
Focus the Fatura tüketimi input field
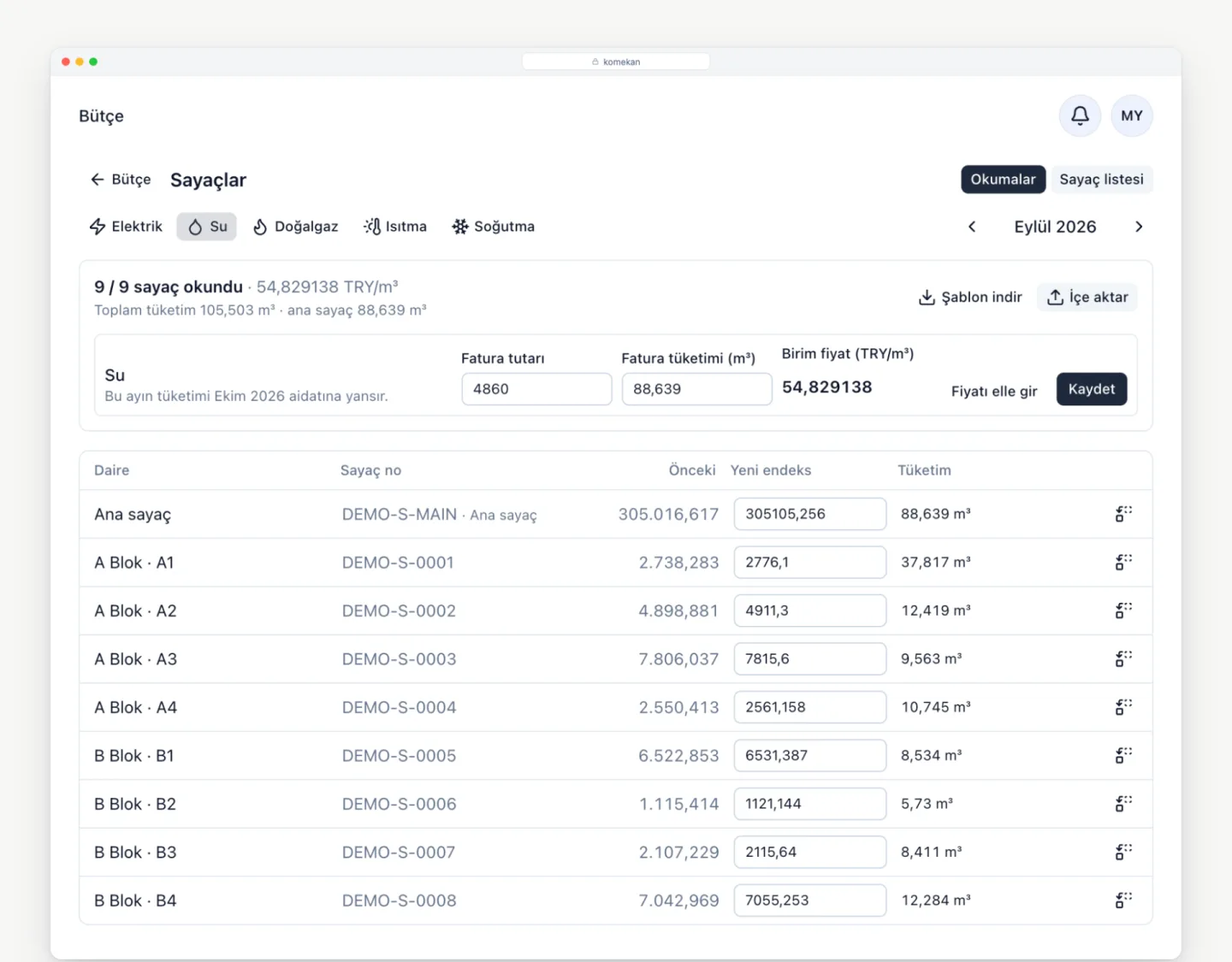tap(696, 389)
